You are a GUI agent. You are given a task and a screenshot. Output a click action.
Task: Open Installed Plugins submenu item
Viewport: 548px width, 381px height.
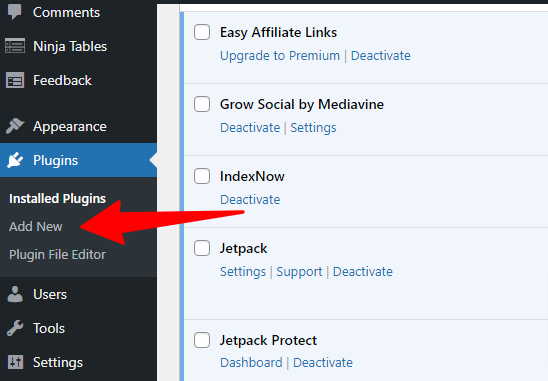[x=57, y=199]
